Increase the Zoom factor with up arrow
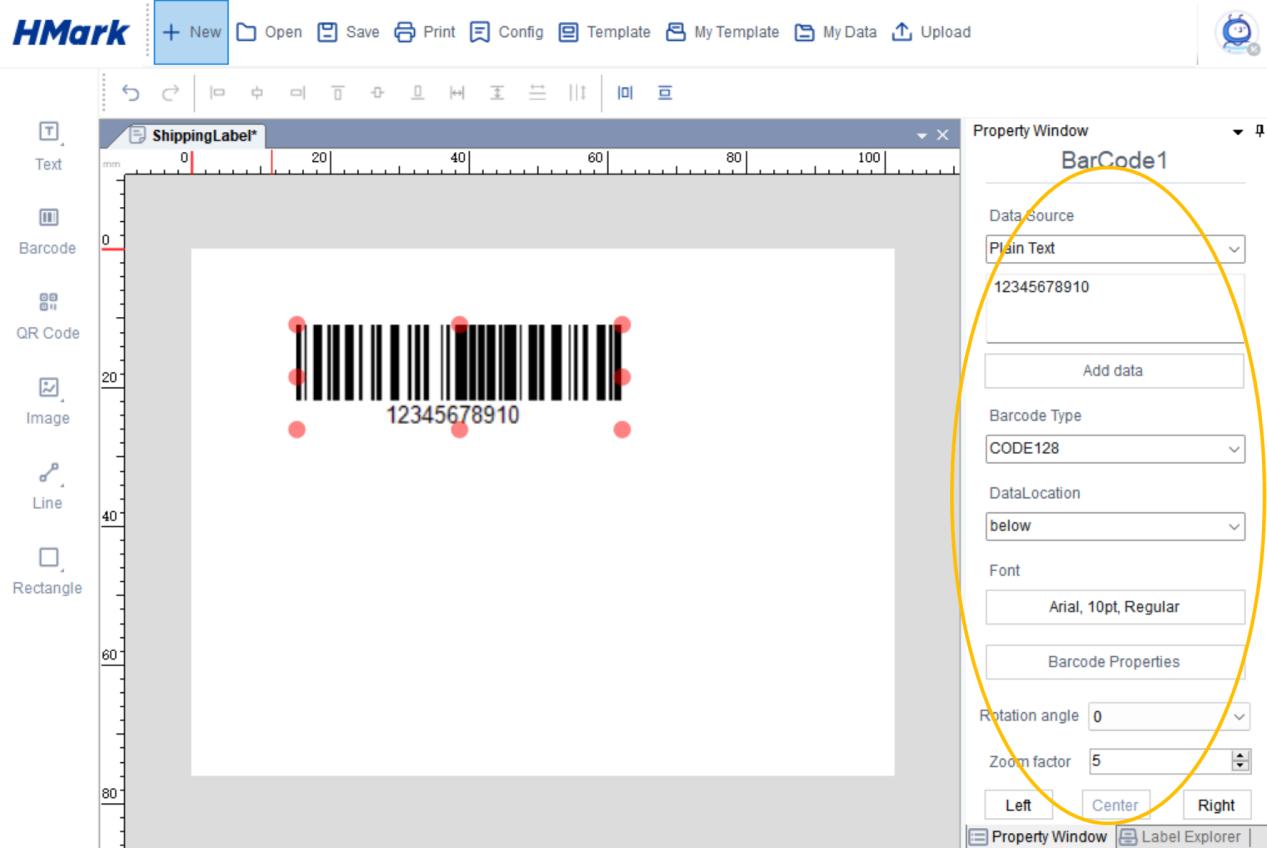This screenshot has width=1267, height=848. point(1242,756)
